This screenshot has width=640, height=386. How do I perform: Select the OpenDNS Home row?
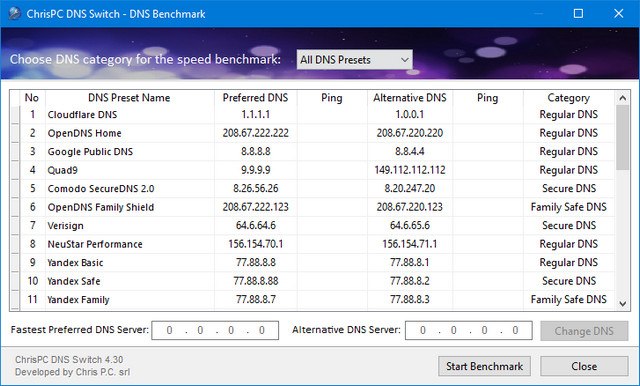pos(313,133)
